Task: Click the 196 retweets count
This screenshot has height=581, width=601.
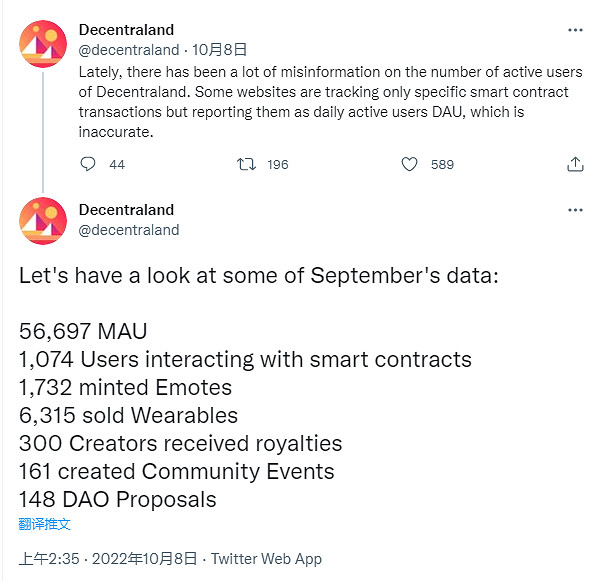Action: [277, 164]
